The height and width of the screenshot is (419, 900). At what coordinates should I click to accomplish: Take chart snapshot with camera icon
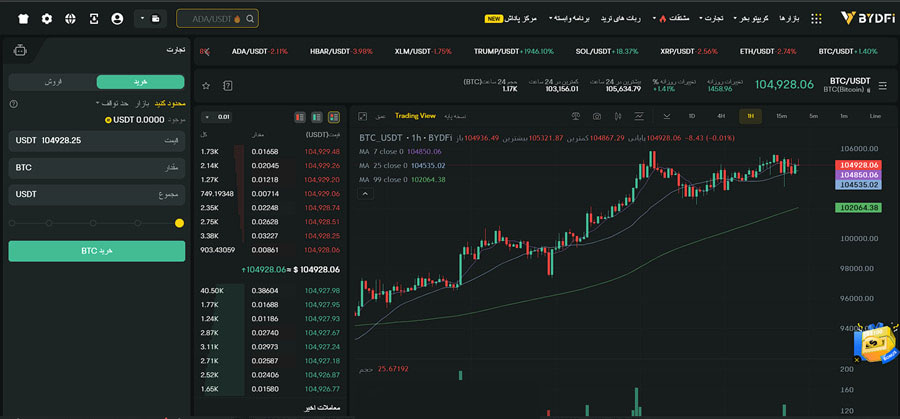[x=597, y=116]
